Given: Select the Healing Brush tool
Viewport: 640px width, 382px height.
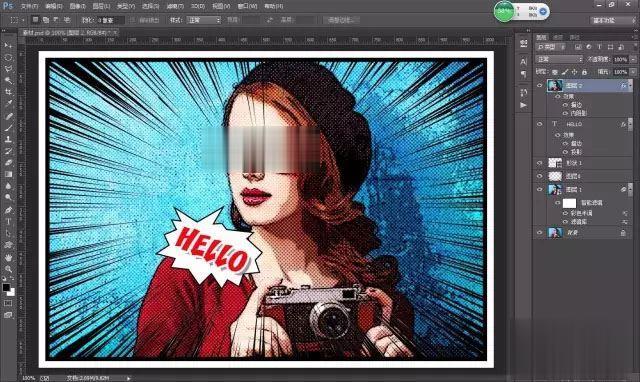Looking at the screenshot, I should [8, 116].
